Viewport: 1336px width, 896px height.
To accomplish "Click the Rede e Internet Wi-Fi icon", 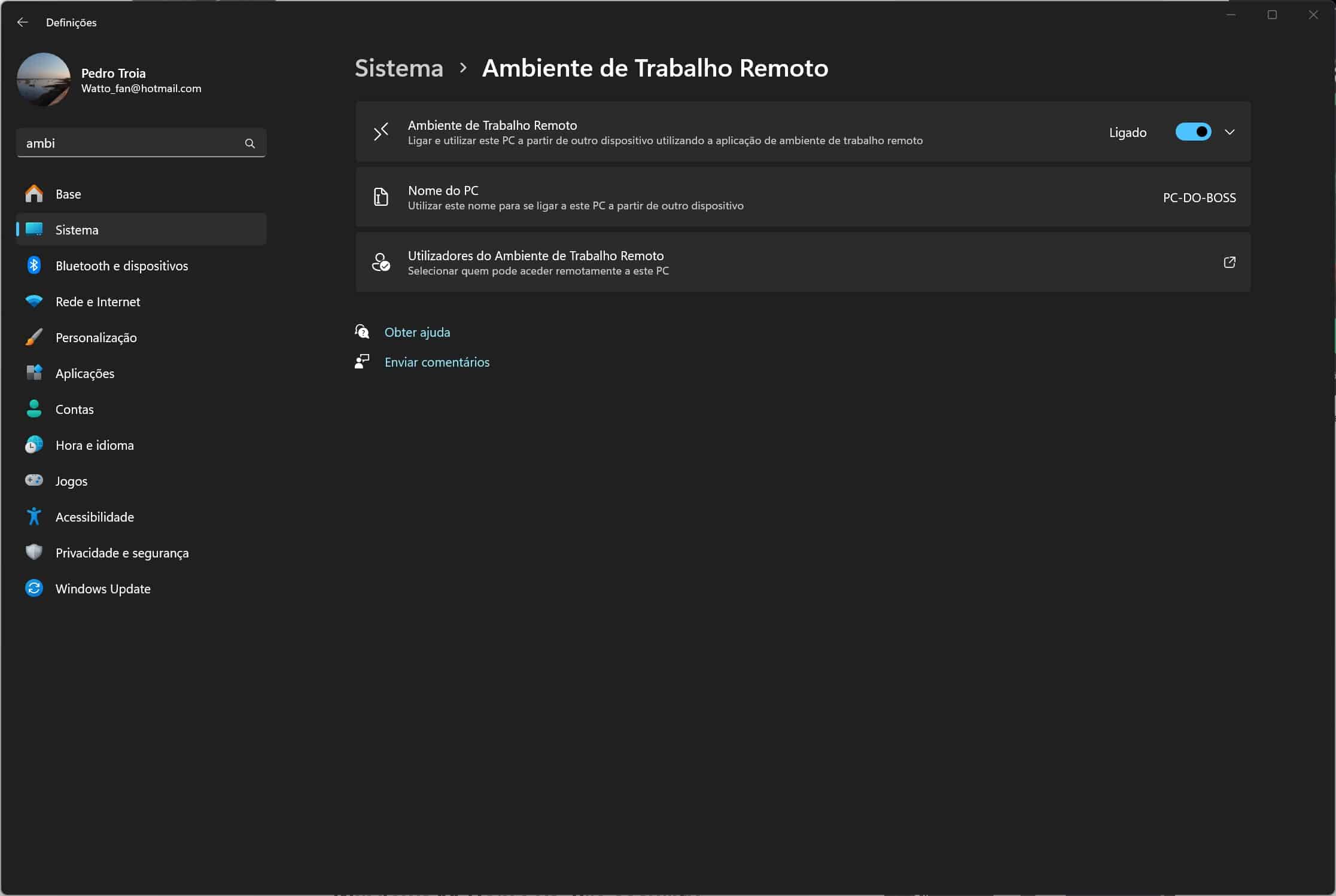I will [x=34, y=301].
